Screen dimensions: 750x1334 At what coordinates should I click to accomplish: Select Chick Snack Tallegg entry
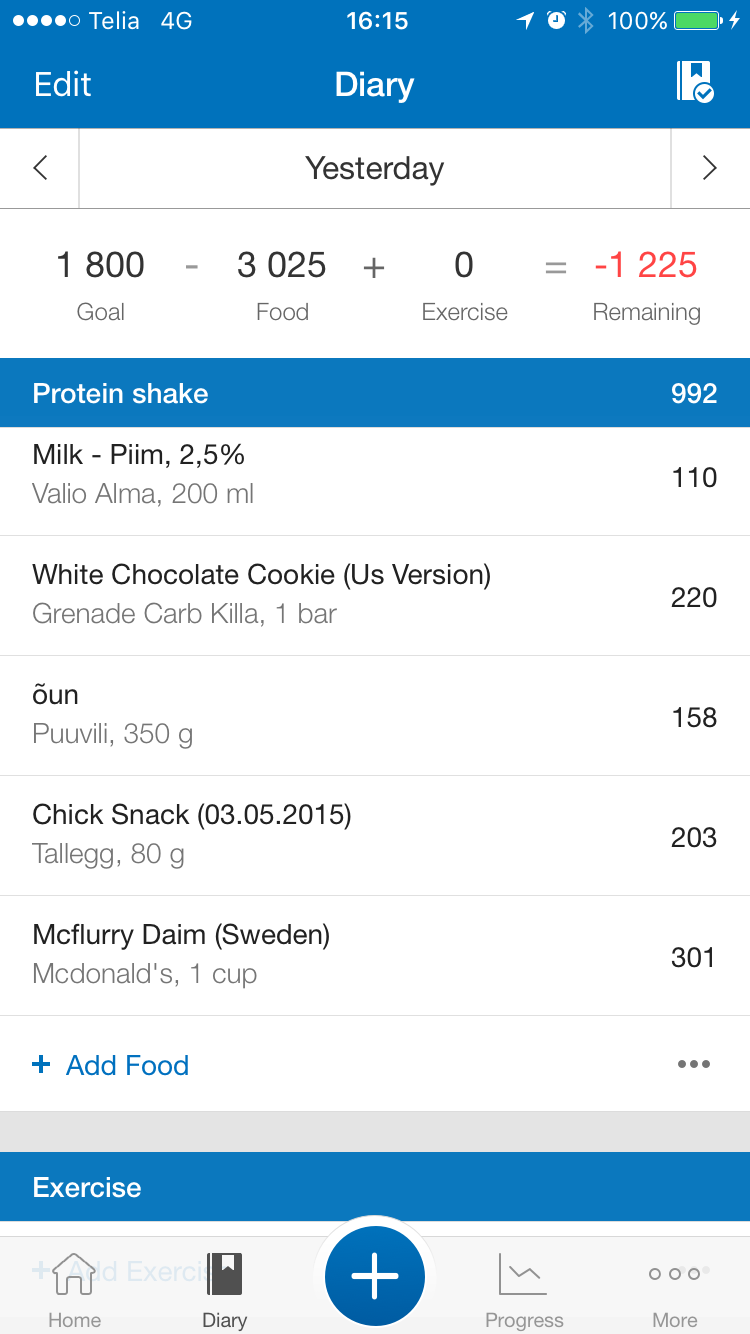click(375, 835)
